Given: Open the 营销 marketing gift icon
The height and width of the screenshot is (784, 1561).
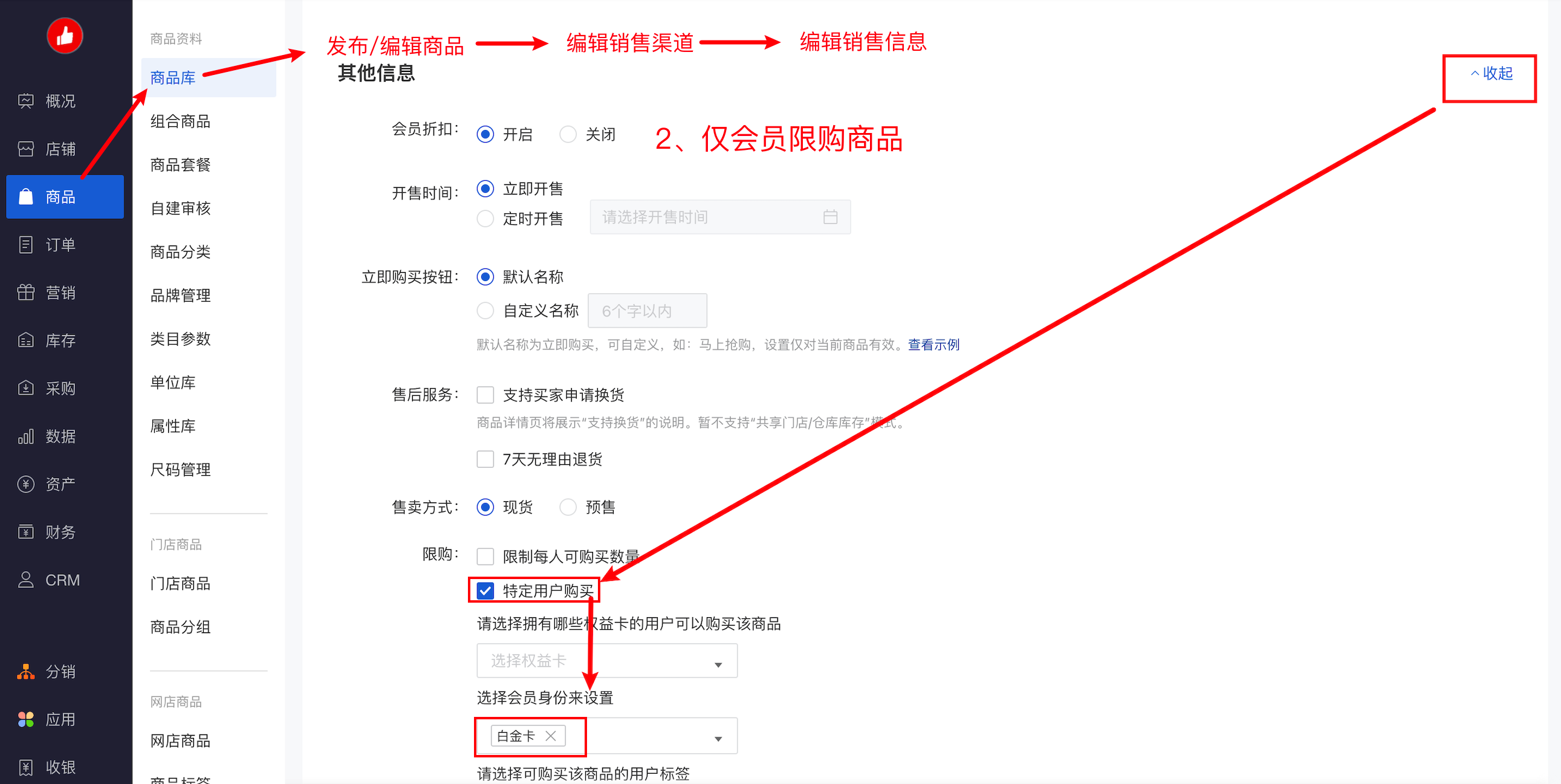Looking at the screenshot, I should (25, 292).
